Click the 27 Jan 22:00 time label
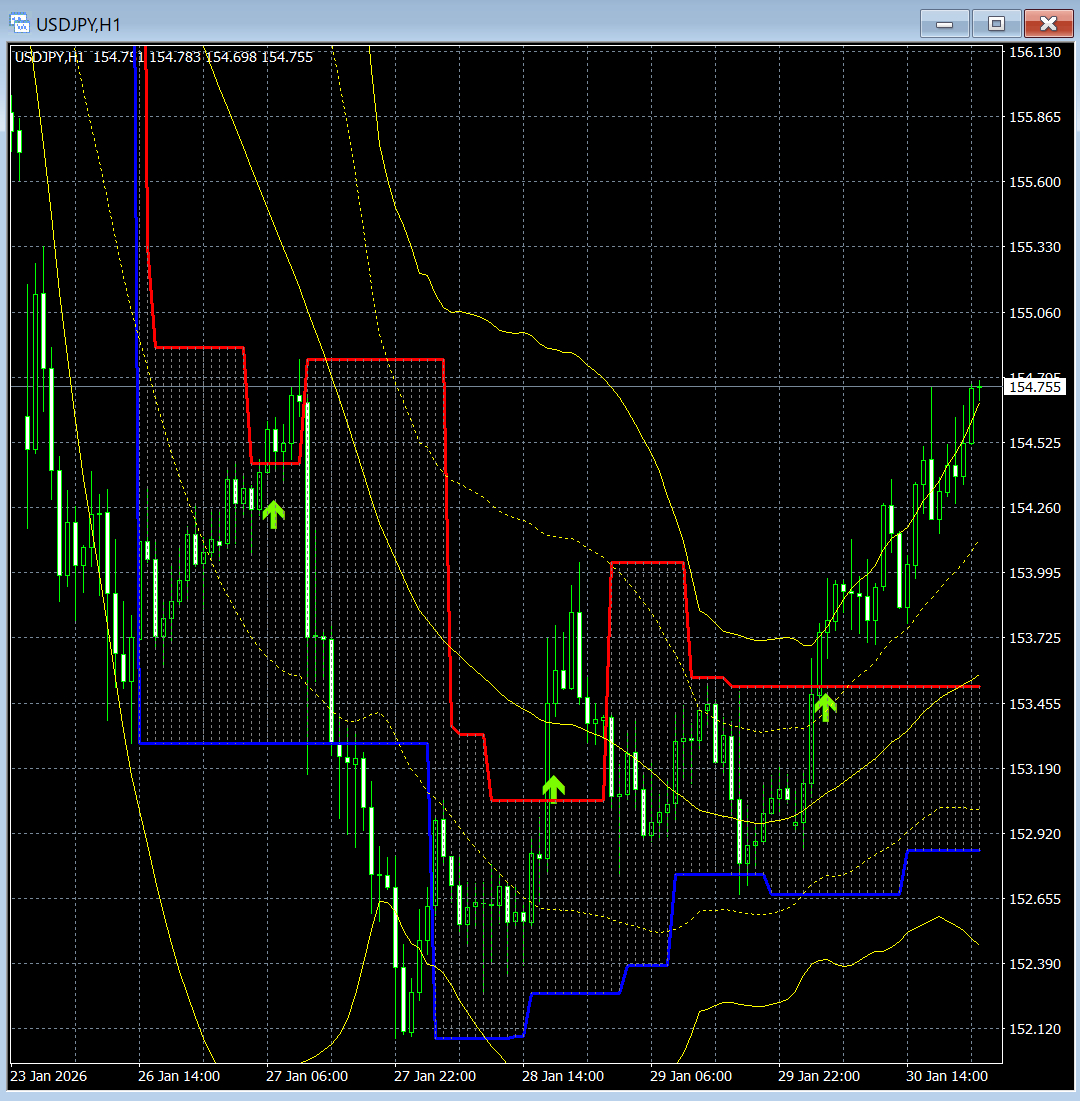 (x=435, y=1076)
